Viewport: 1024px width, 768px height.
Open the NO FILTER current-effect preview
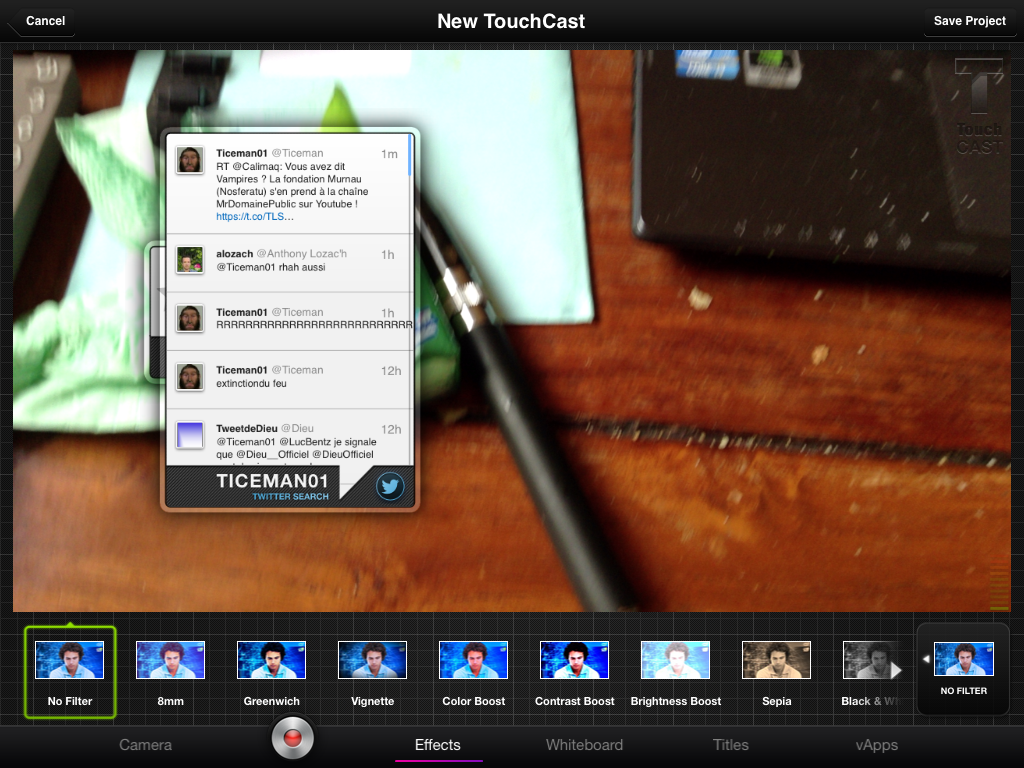[964, 658]
